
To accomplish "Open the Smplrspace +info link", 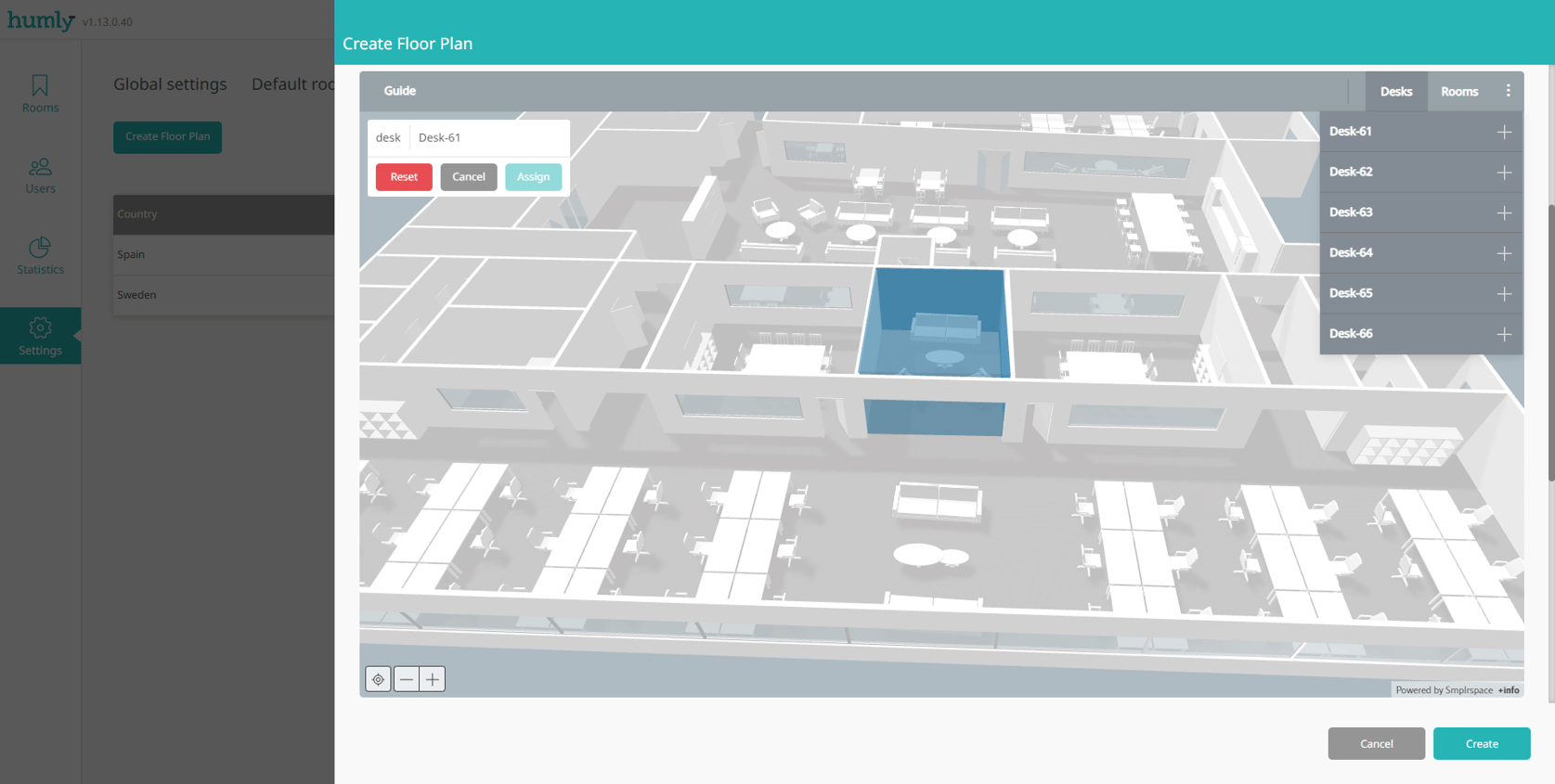I will pos(1509,690).
